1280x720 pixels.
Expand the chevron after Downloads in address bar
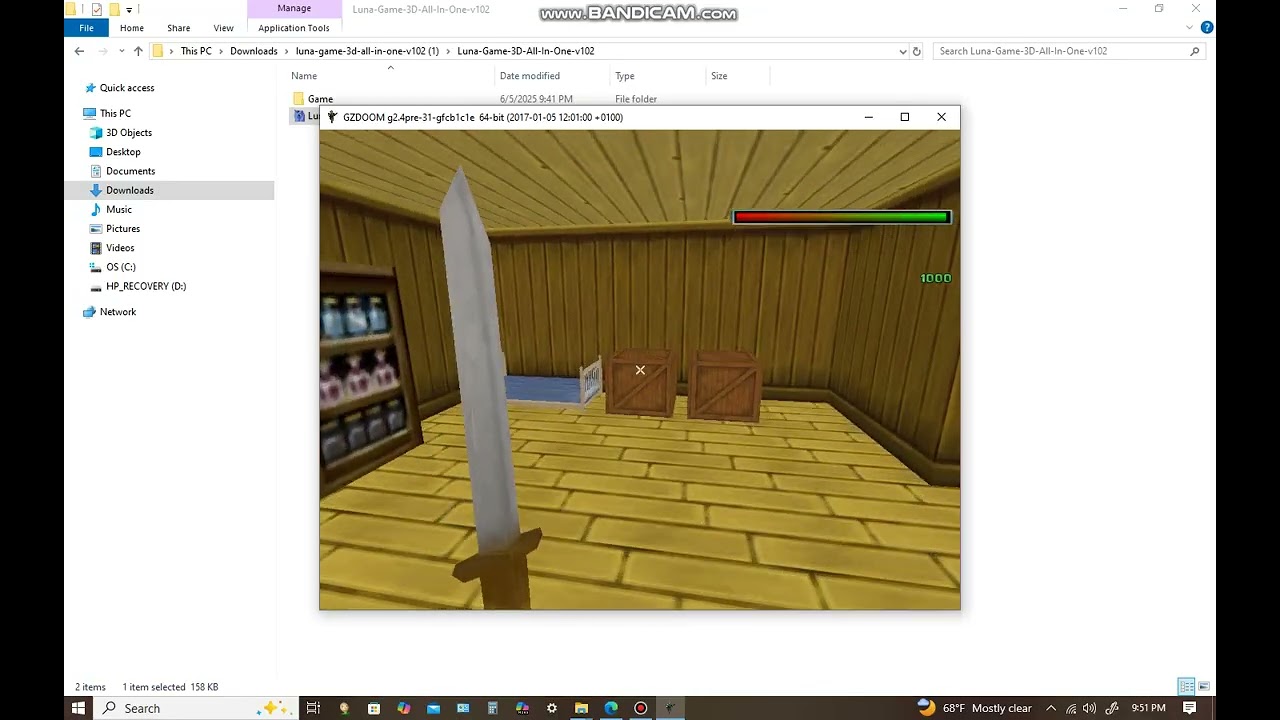287,51
